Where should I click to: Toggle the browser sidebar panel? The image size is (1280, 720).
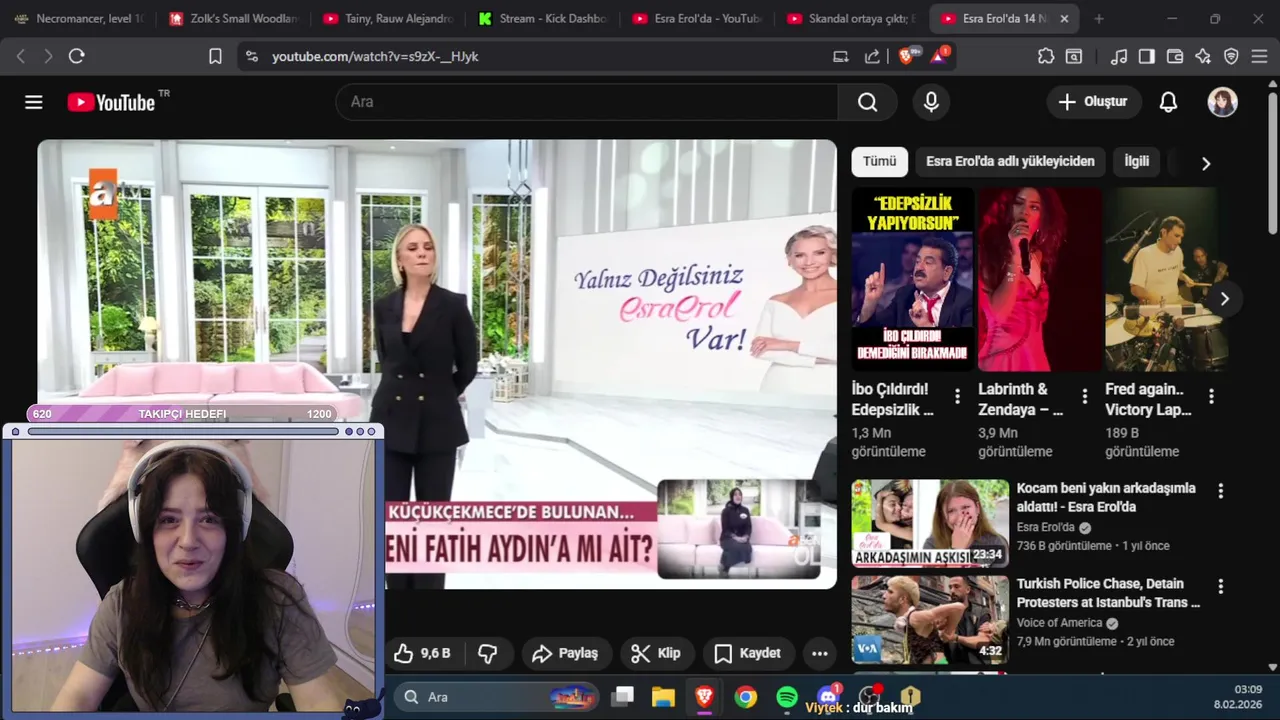1147,56
